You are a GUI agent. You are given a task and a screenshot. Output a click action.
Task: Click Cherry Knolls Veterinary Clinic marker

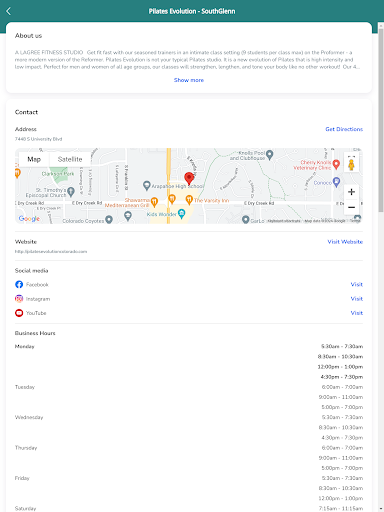click(336, 164)
